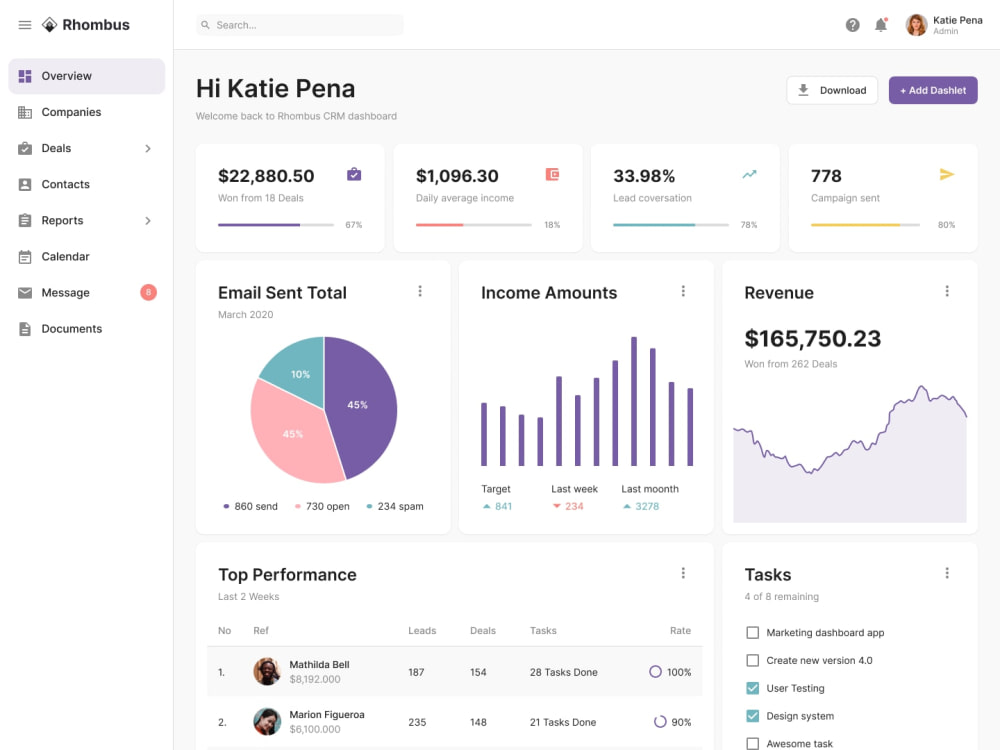Click the Message envelope icon
This screenshot has width=1000, height=750.
25,293
